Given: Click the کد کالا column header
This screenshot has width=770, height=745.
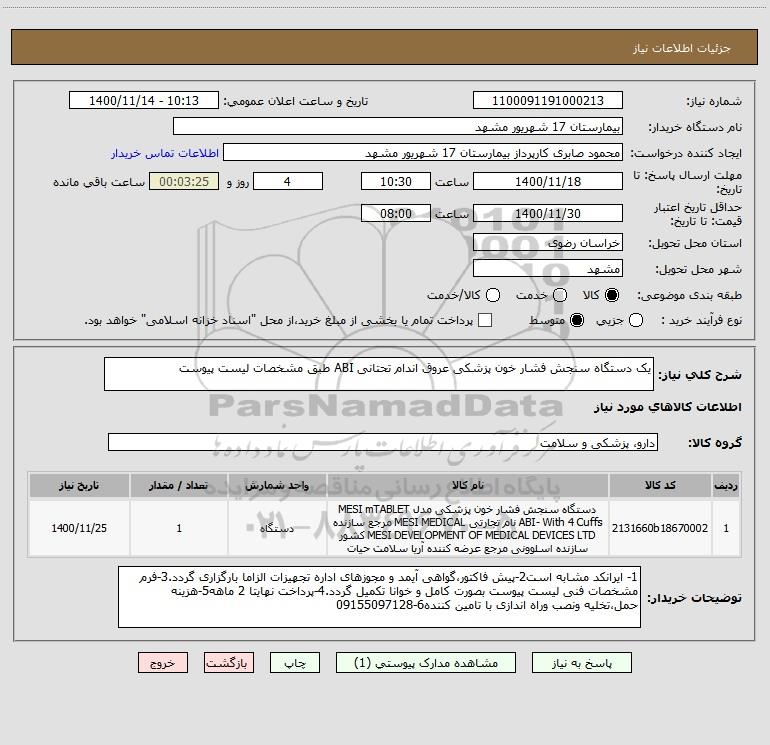Looking at the screenshot, I should coord(660,485).
